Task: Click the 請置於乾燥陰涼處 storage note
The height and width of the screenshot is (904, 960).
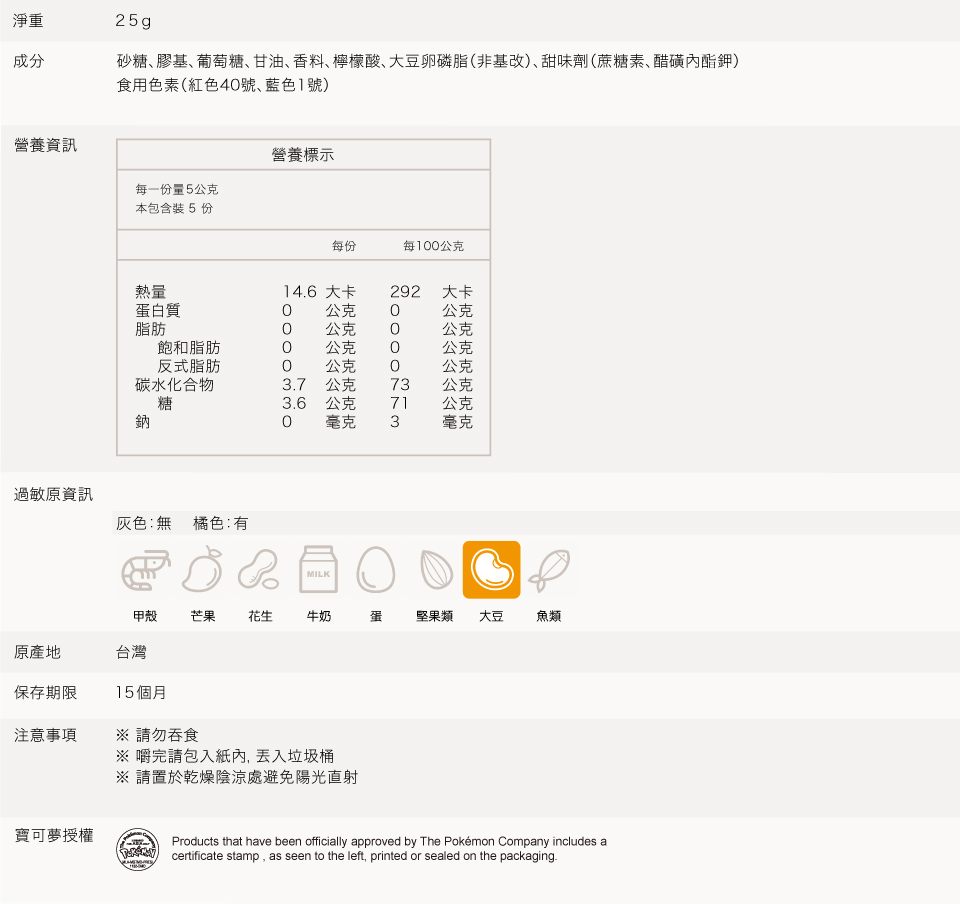Action: [x=237, y=777]
